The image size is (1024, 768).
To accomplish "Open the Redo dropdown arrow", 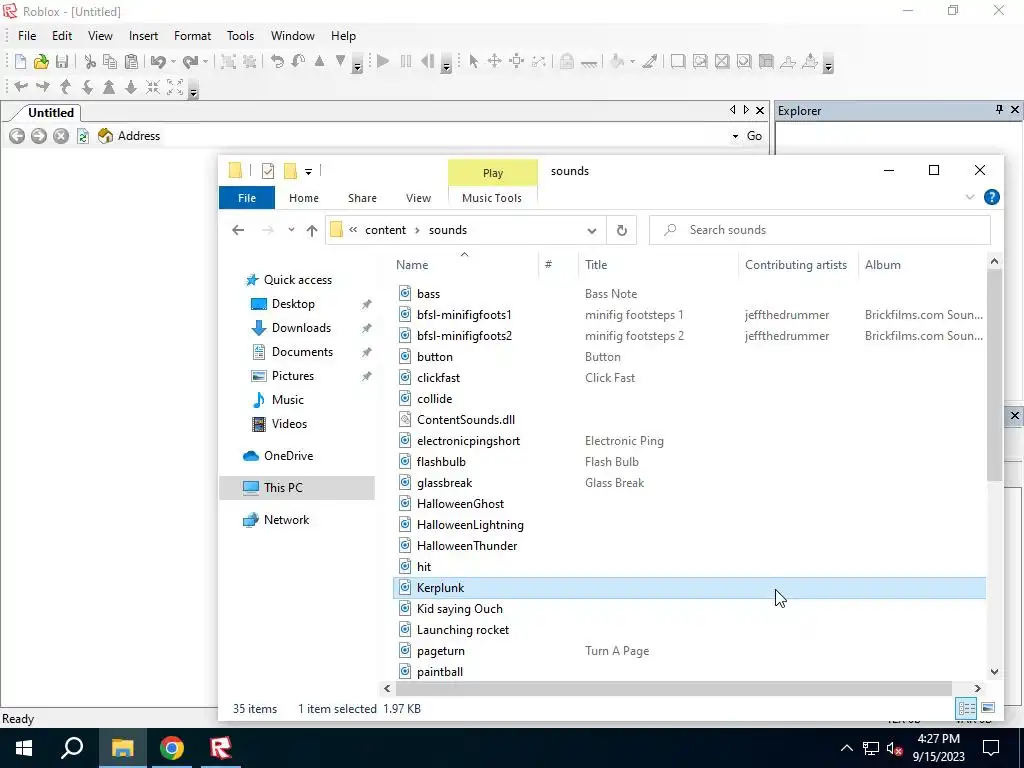I will (205, 62).
